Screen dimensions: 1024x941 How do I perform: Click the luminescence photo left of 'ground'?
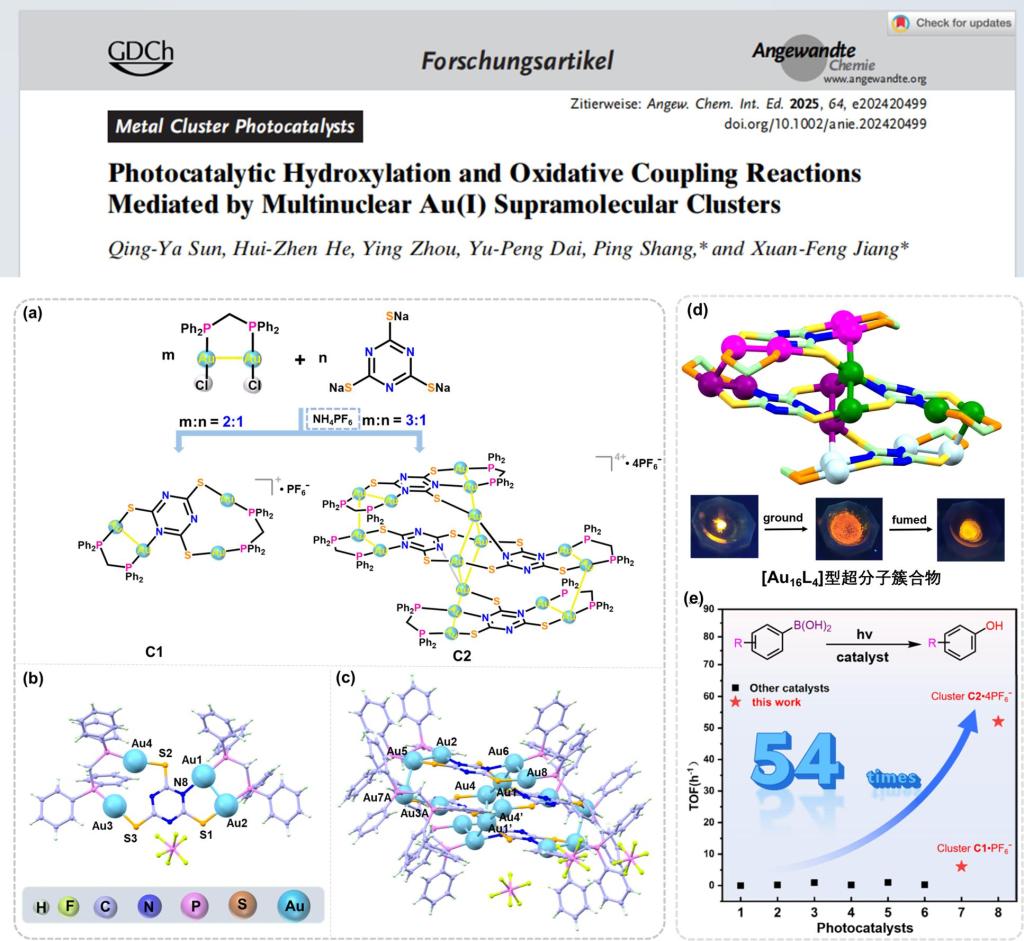click(x=724, y=526)
